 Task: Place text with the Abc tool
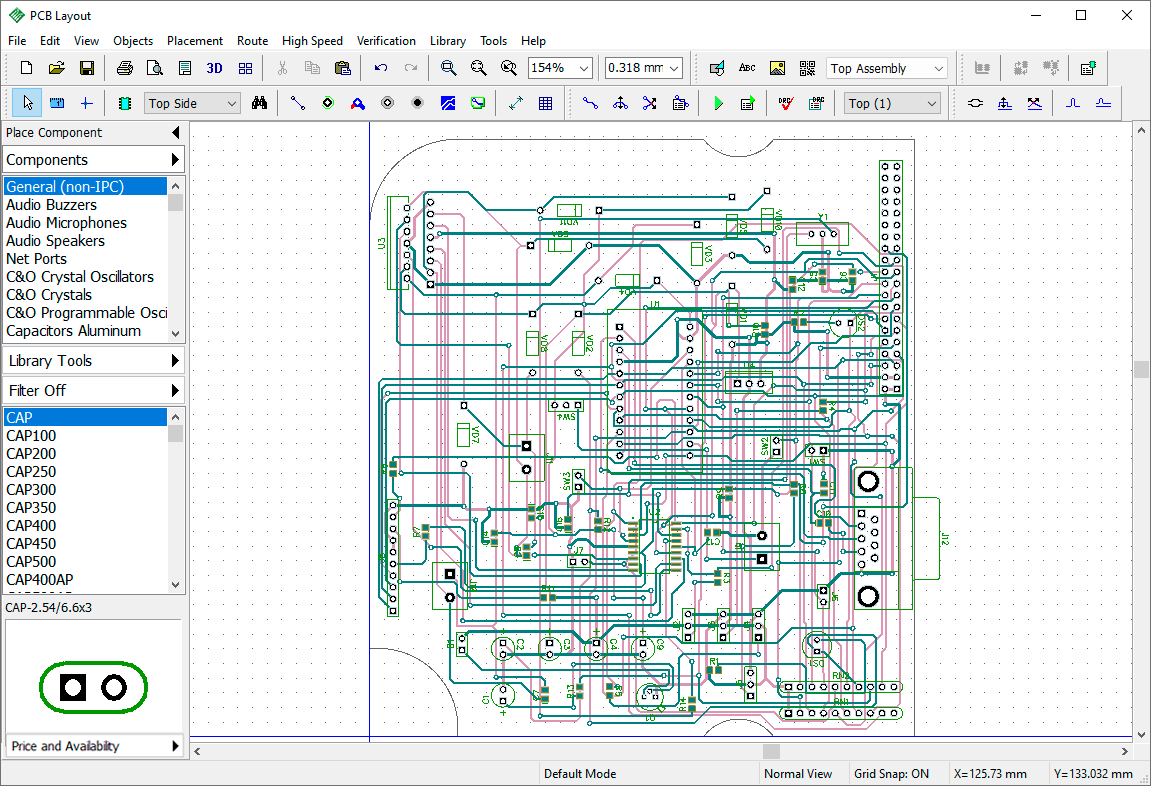(x=747, y=68)
